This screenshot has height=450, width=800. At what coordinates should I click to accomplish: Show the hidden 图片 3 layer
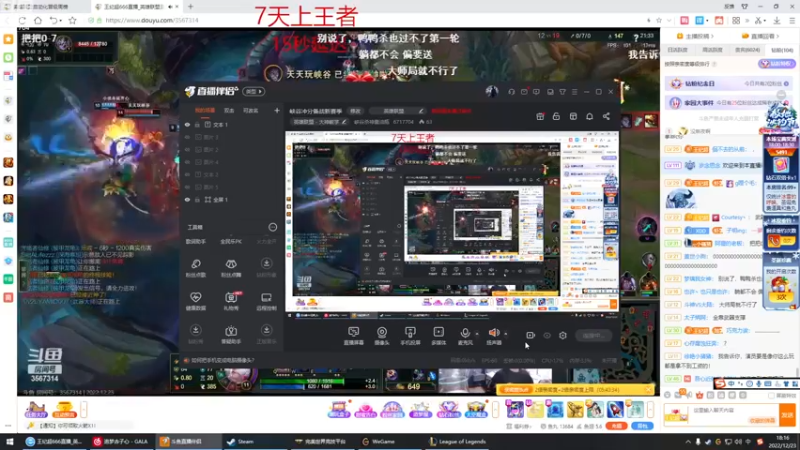187,137
